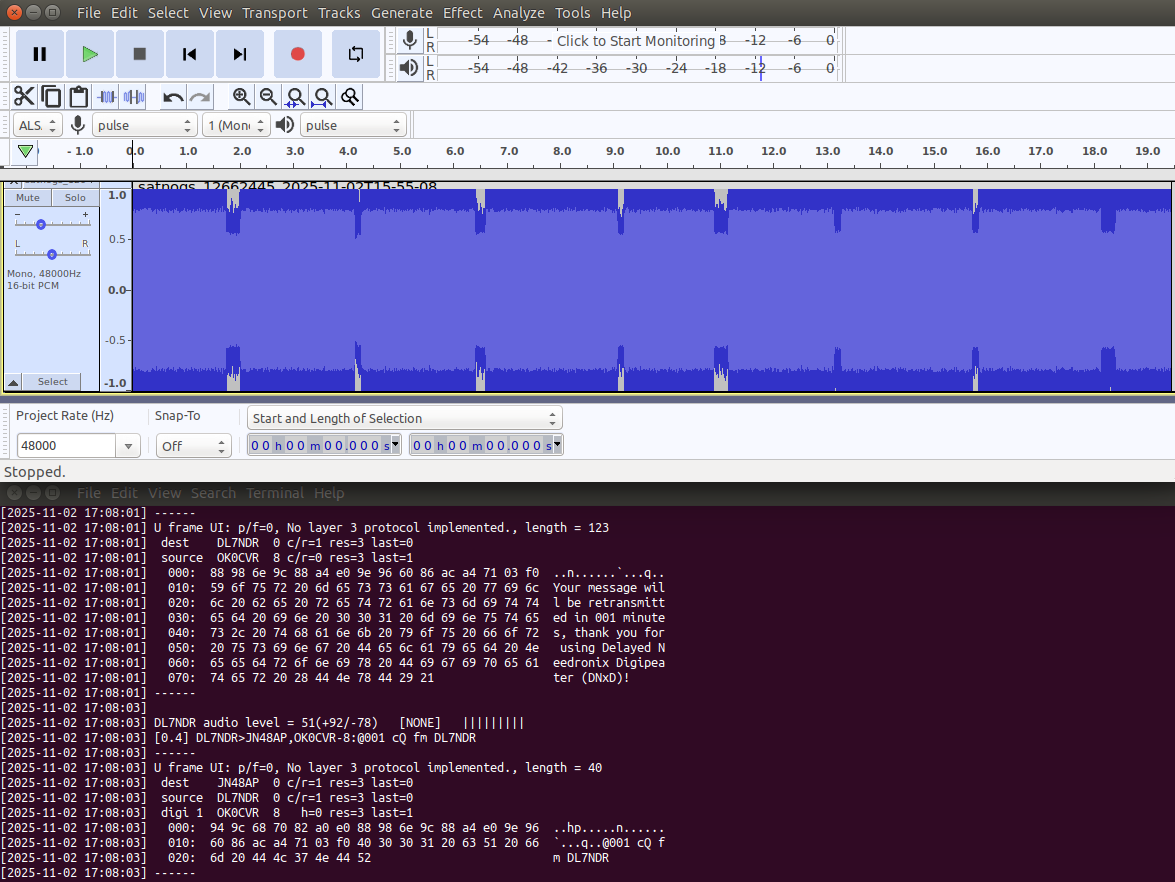
Task: Open the Snap-To Off dropdown
Action: (219, 446)
